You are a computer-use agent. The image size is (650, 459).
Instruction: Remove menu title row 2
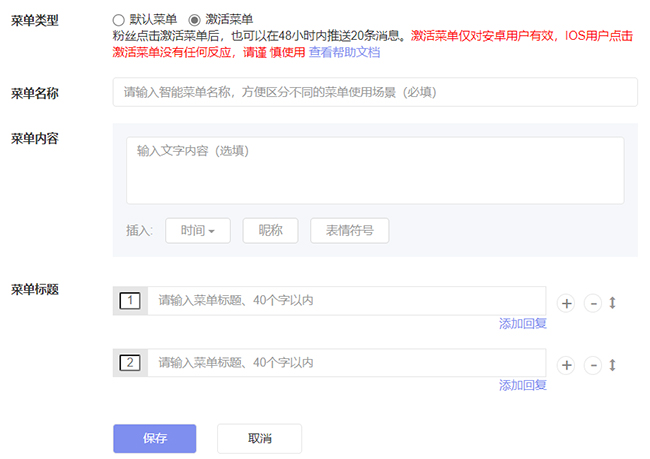coord(593,365)
